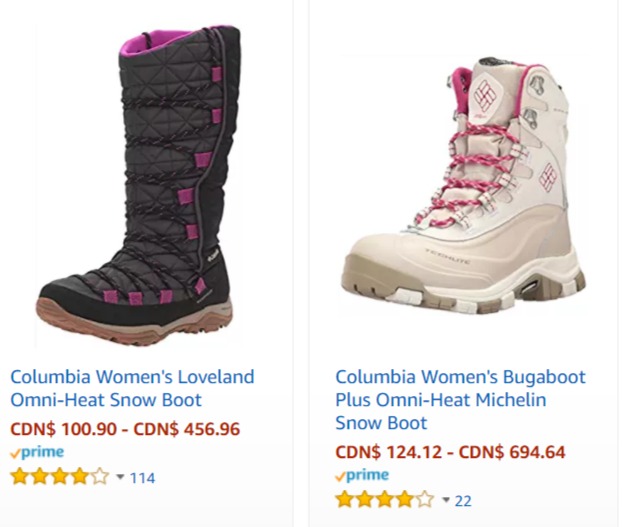This screenshot has width=623, height=527.
Task: Click the Prime badge under the Bugaboot boot
Action: [362, 475]
